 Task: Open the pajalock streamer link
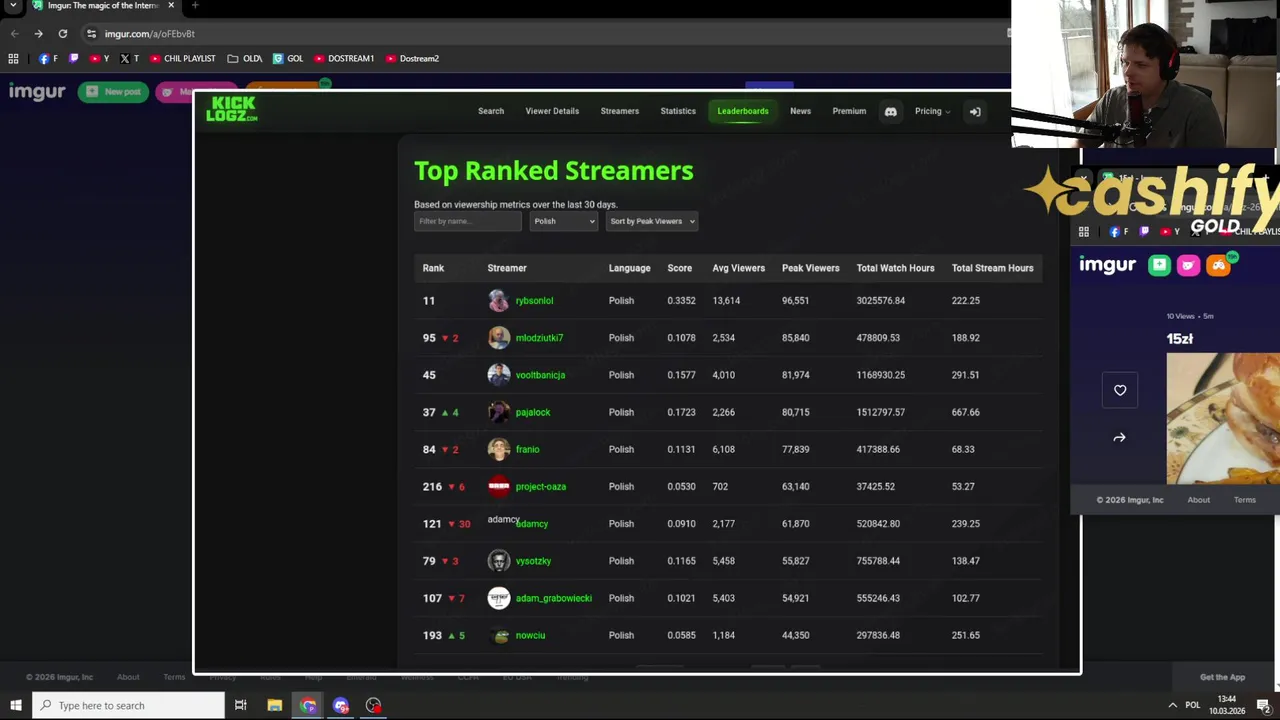click(x=533, y=412)
